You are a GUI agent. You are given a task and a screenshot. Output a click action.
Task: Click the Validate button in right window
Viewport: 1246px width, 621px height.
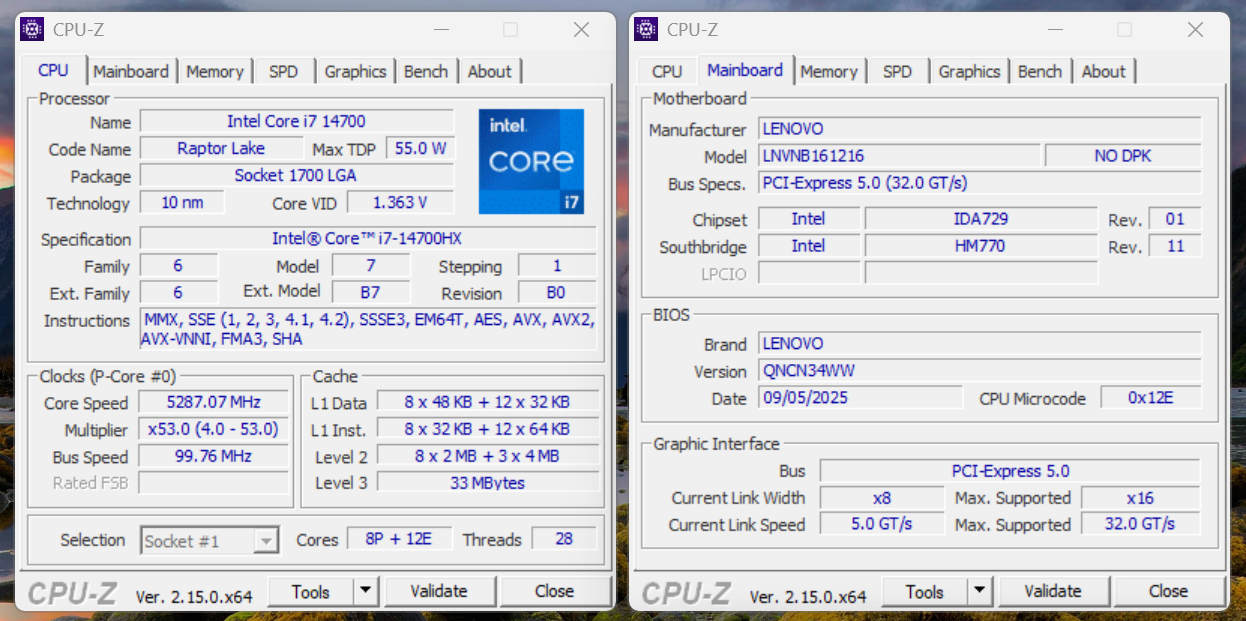tap(1053, 591)
